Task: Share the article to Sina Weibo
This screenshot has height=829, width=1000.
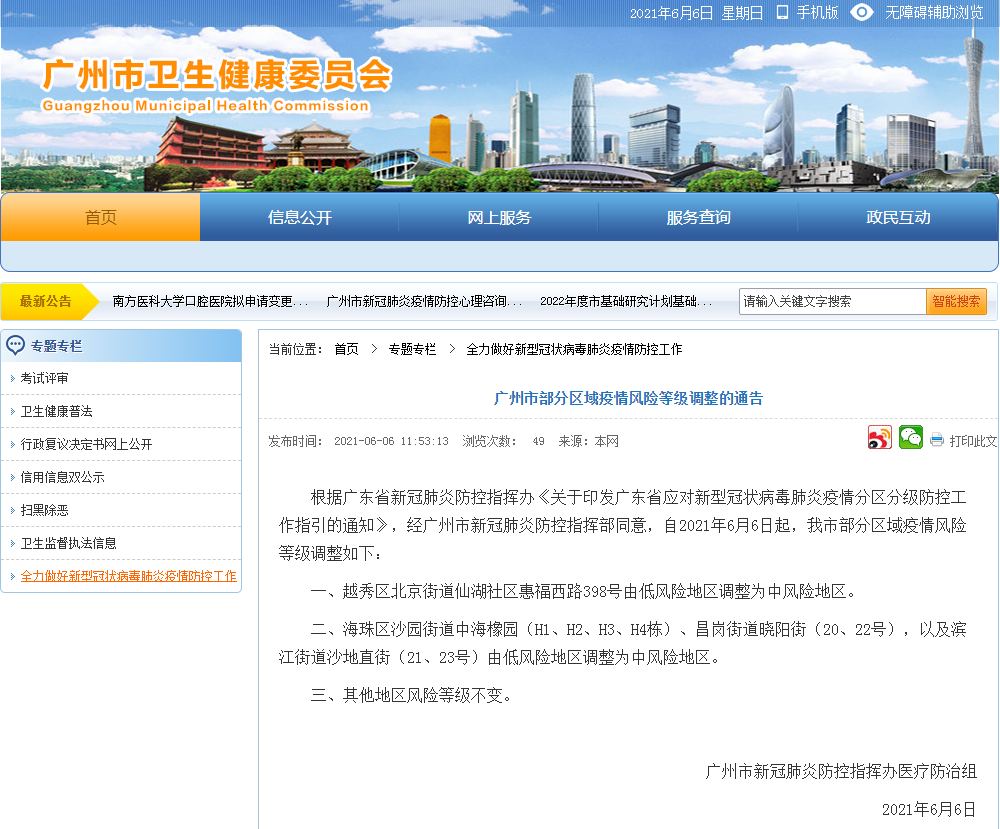Action: click(879, 437)
